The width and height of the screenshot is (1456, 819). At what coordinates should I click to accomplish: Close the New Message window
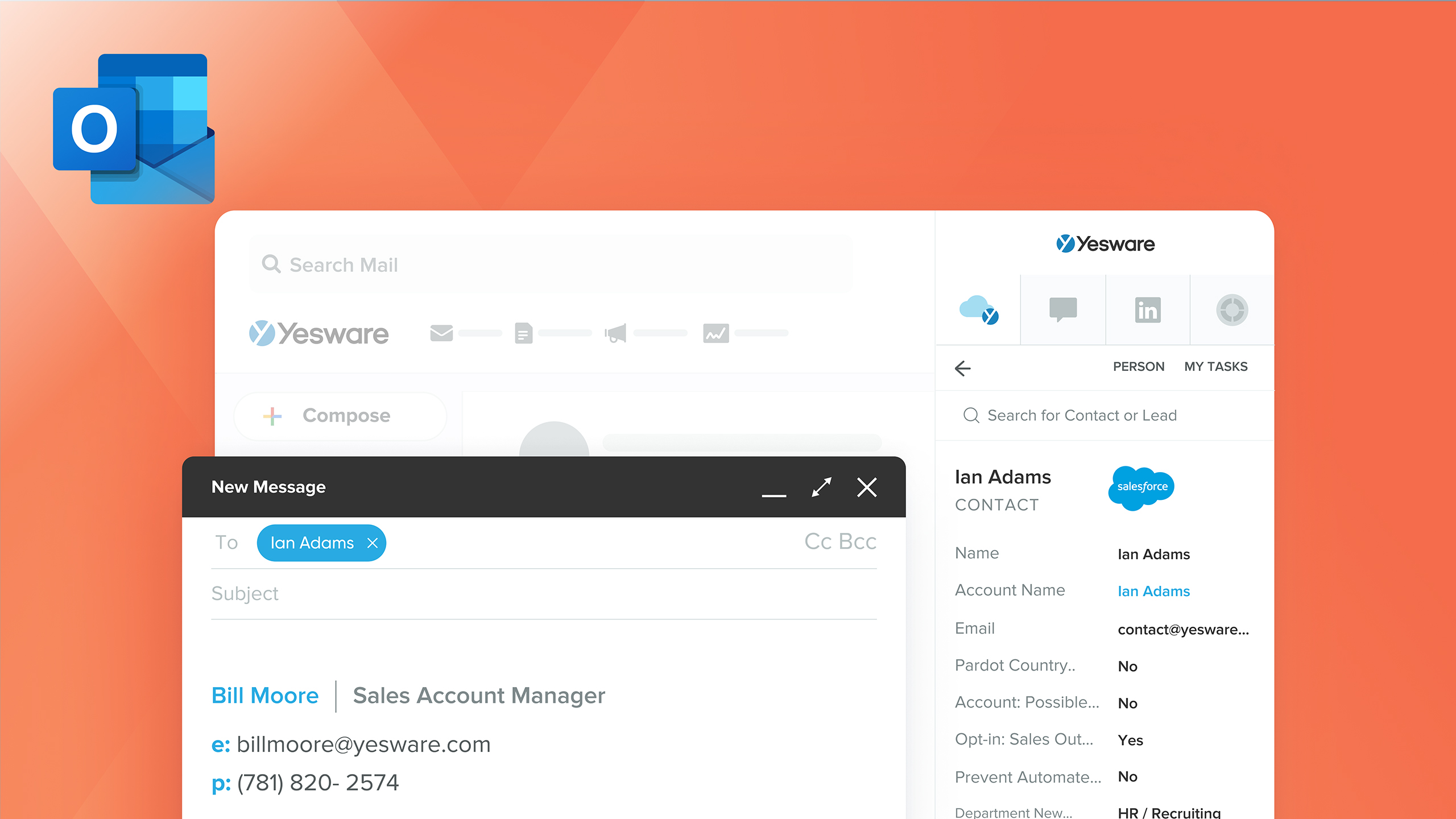pos(867,487)
